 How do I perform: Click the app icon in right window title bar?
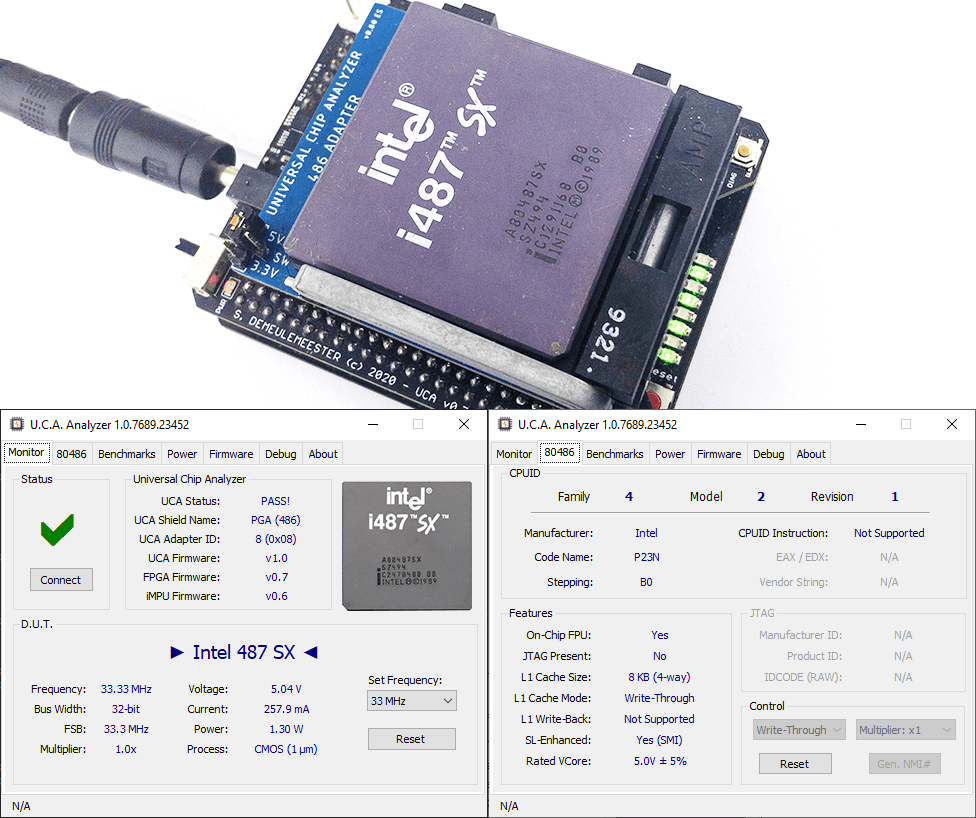pos(505,425)
